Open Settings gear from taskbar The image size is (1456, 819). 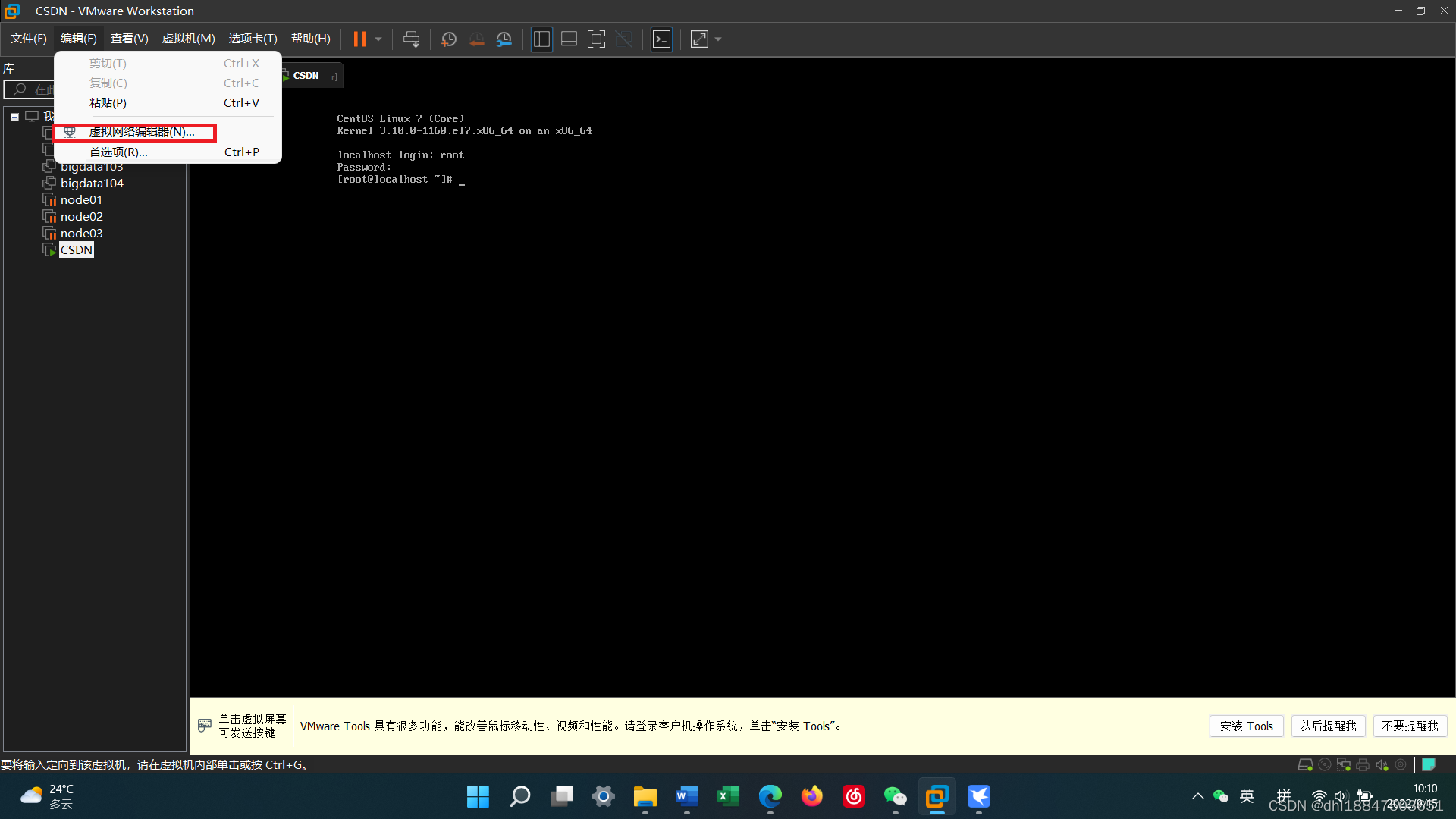click(x=604, y=796)
